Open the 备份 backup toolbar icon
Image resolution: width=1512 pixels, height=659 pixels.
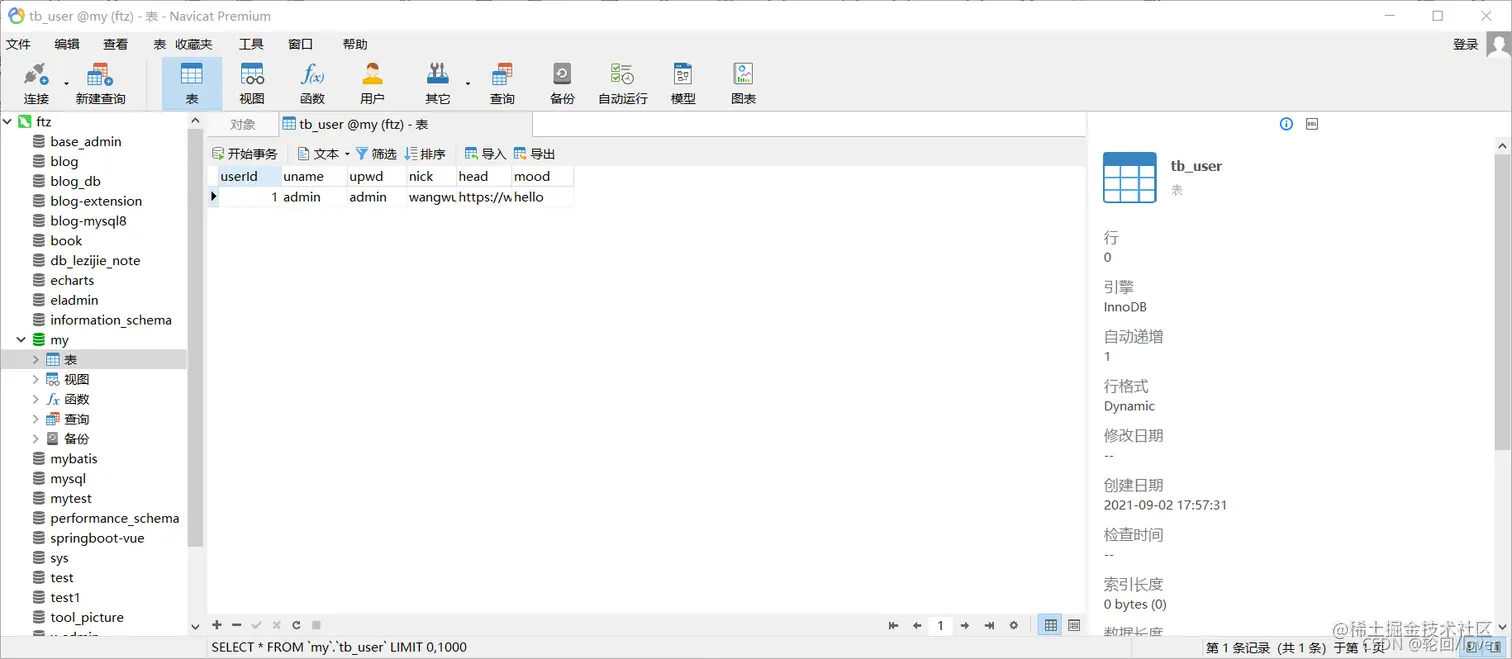(x=562, y=83)
